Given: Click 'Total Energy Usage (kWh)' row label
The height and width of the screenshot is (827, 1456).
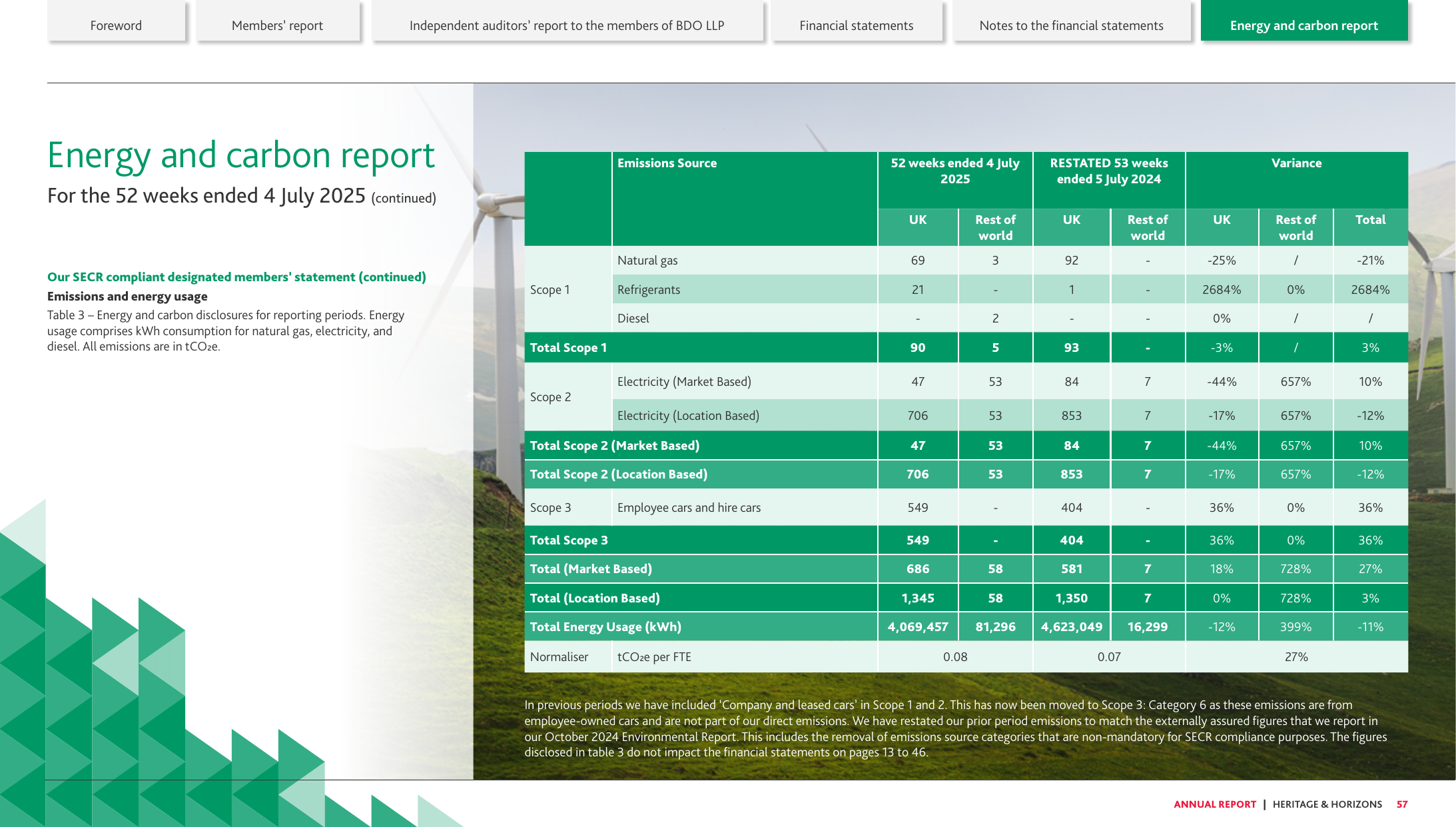Looking at the screenshot, I should (605, 626).
